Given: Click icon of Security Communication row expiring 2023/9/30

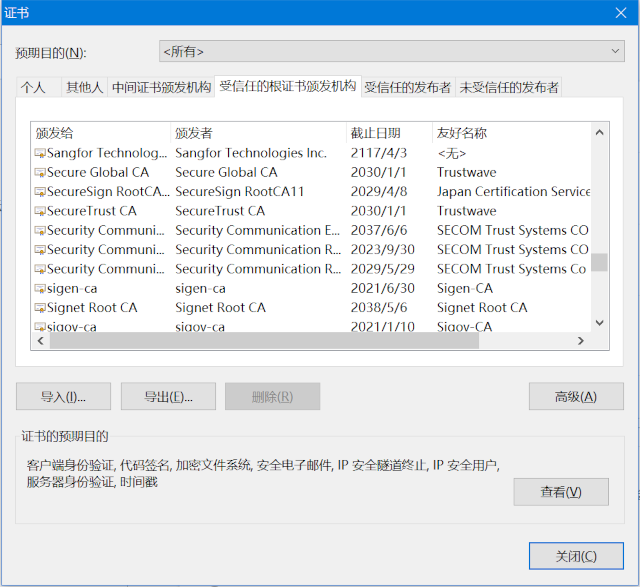Looking at the screenshot, I should click(x=40, y=250).
